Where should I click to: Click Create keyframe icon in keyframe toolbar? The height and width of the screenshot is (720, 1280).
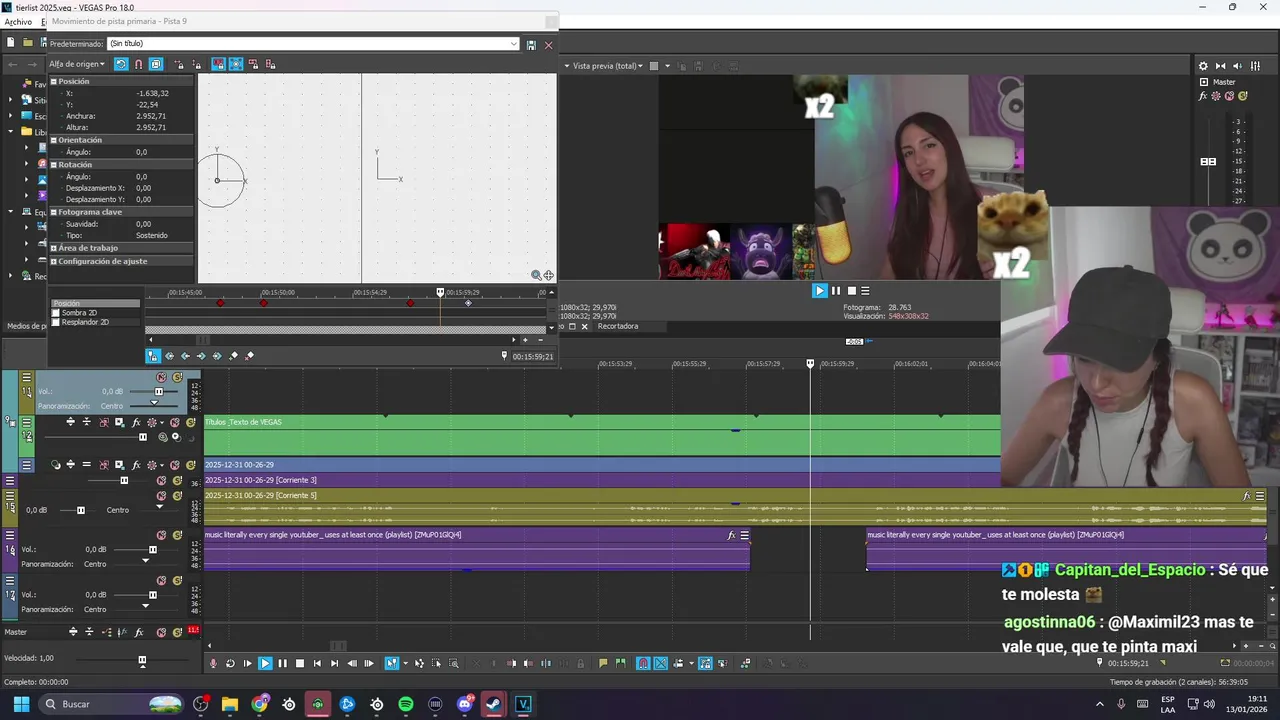234,356
